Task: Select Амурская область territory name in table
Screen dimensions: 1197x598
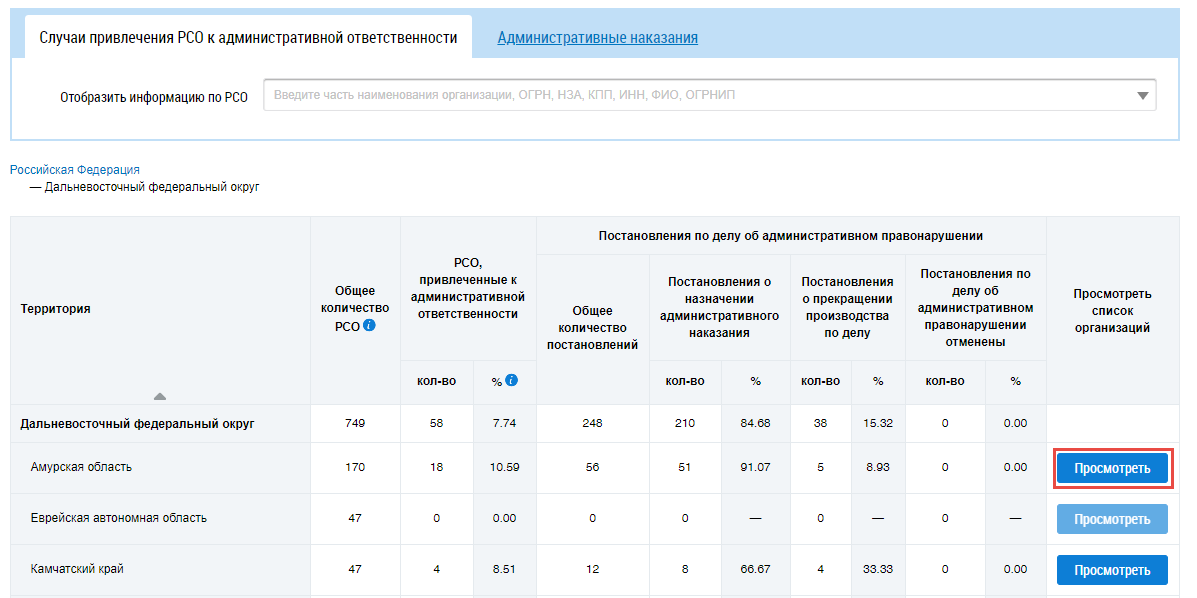Action: (x=81, y=467)
